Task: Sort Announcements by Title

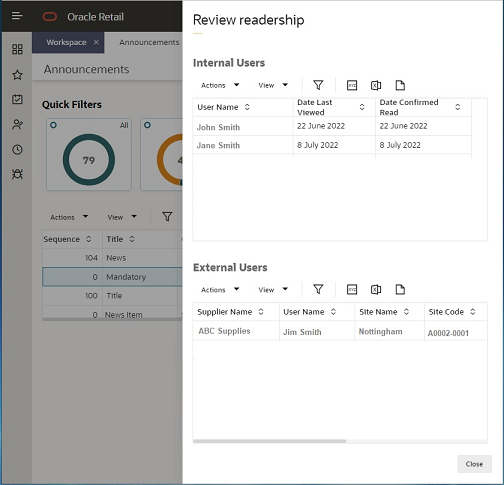Action: click(x=132, y=239)
